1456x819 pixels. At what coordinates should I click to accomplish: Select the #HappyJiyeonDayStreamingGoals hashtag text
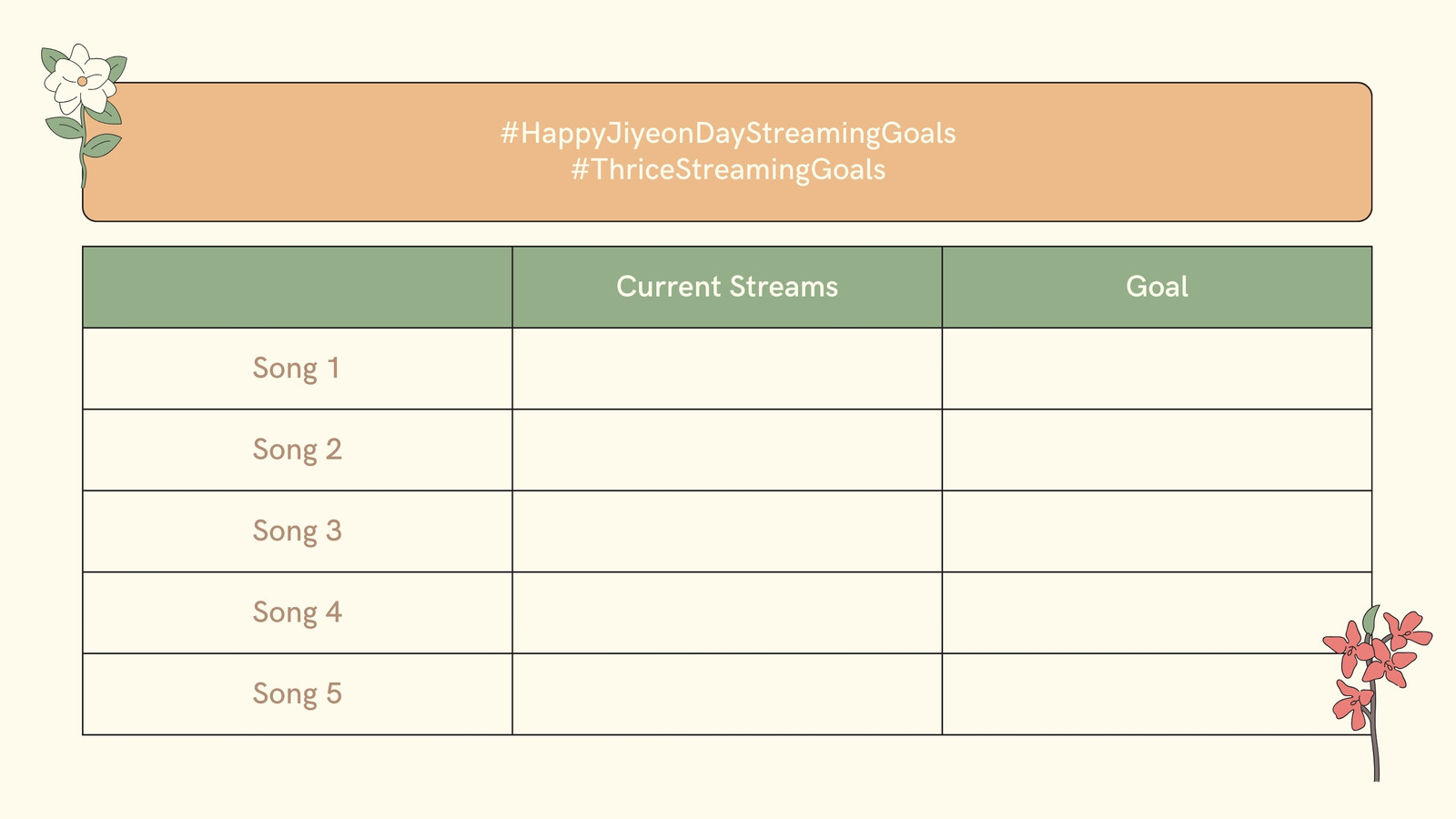tap(728, 133)
